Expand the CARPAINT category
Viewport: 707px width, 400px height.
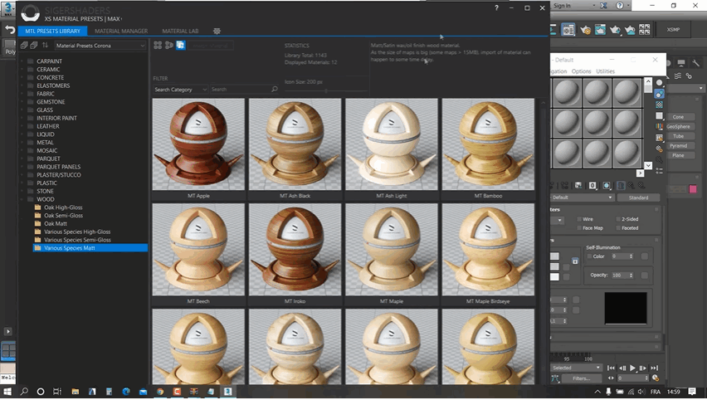[22, 61]
